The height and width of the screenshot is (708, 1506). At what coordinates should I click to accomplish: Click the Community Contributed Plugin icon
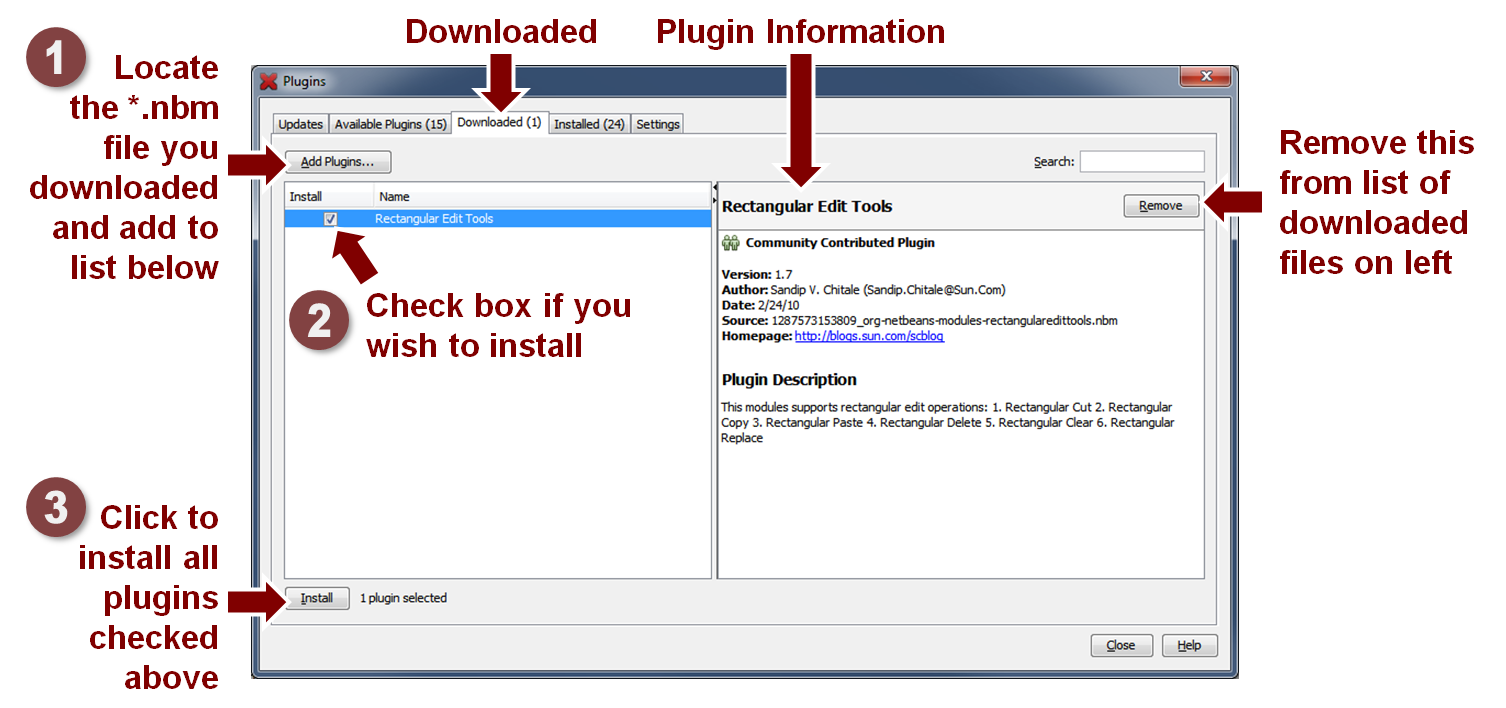pyautogui.click(x=729, y=242)
